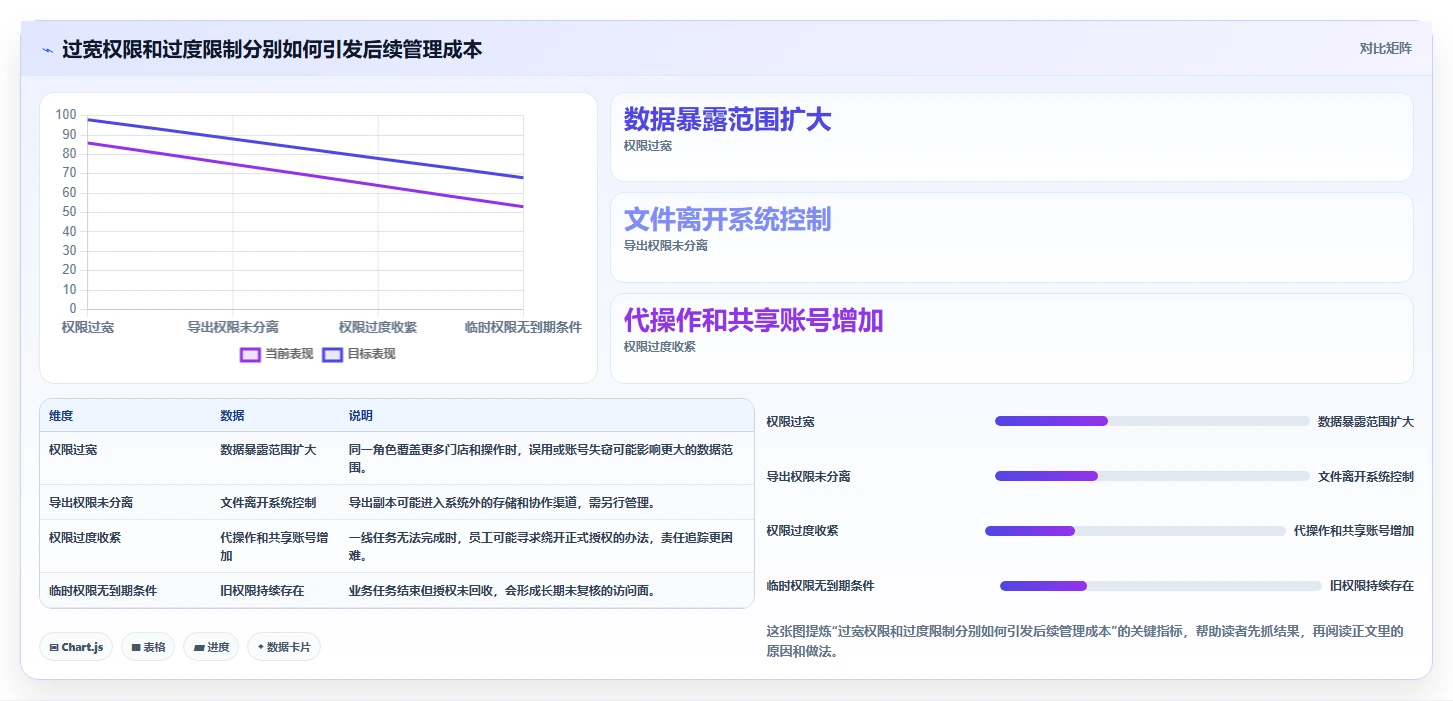This screenshot has height=701, width=1453.
Task: Click the 维度 table column header
Action: (x=61, y=416)
